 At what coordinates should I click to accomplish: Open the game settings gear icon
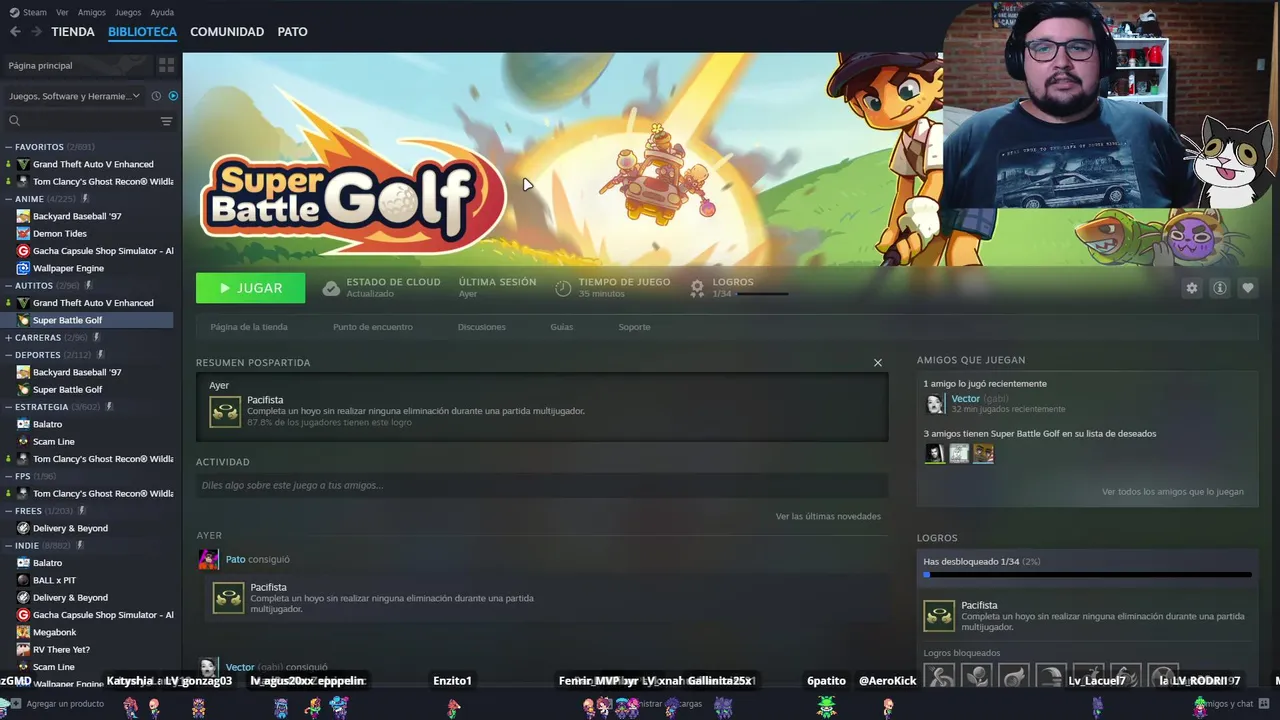pos(1191,288)
